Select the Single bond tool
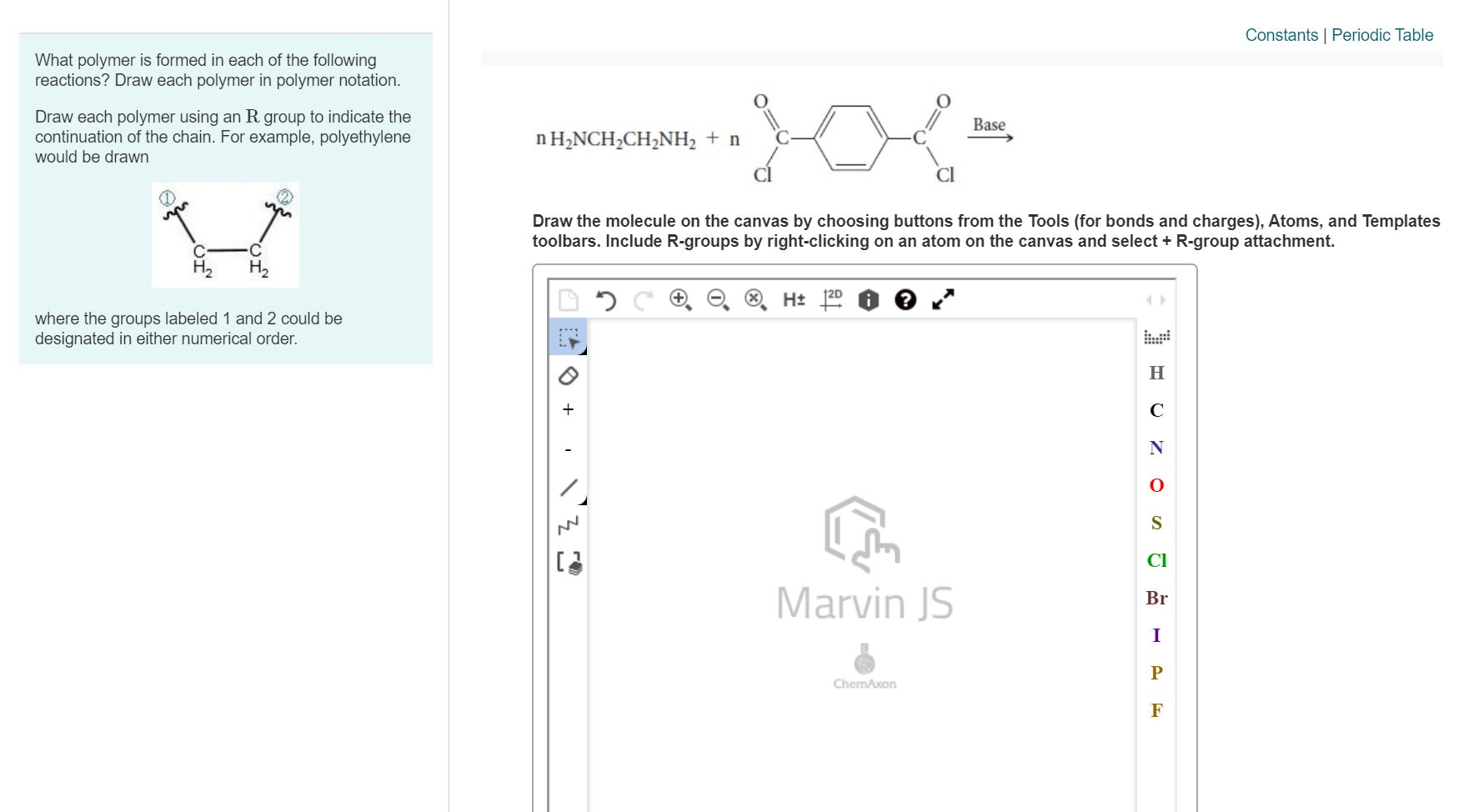This screenshot has width=1459, height=812. tap(568, 488)
